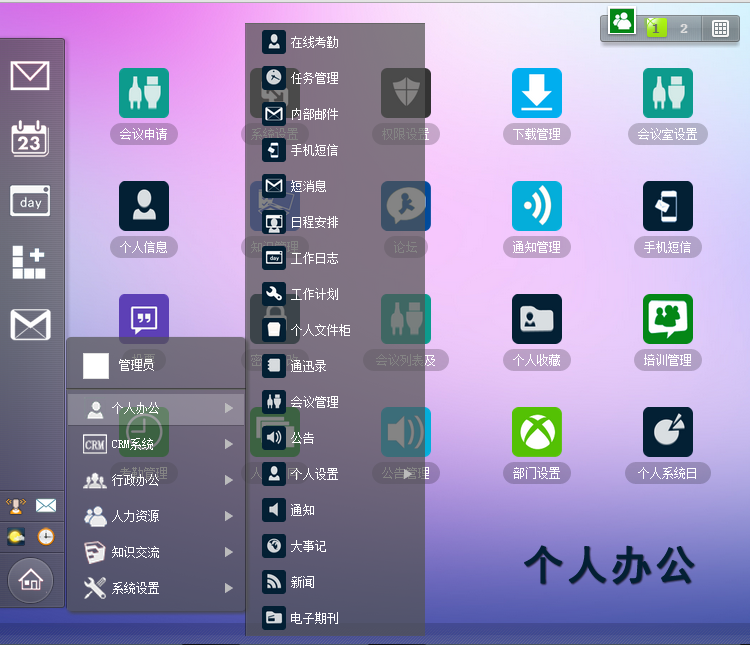Switch to desktop page 2

click(684, 29)
